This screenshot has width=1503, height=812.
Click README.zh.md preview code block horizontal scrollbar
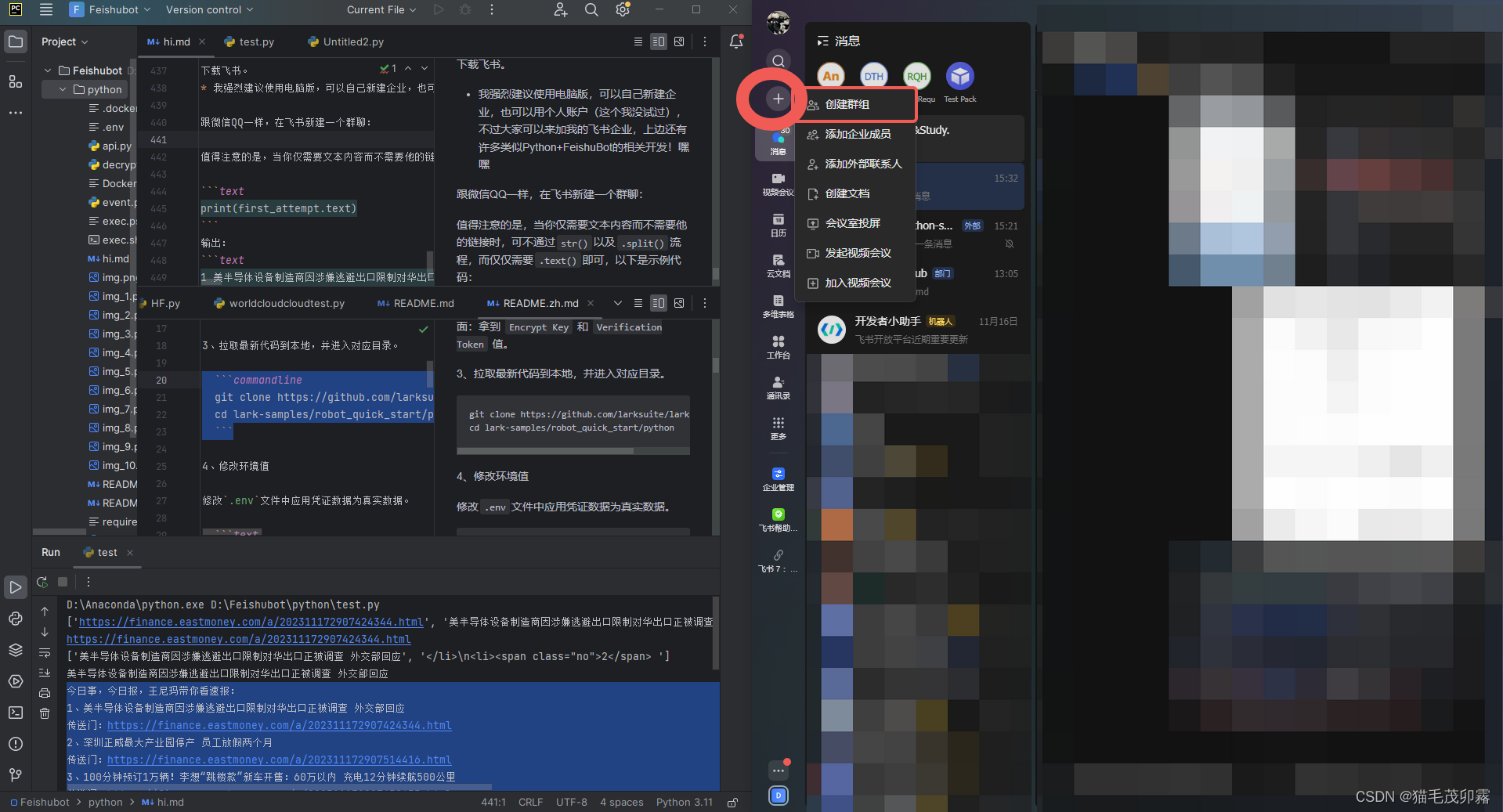pos(545,451)
